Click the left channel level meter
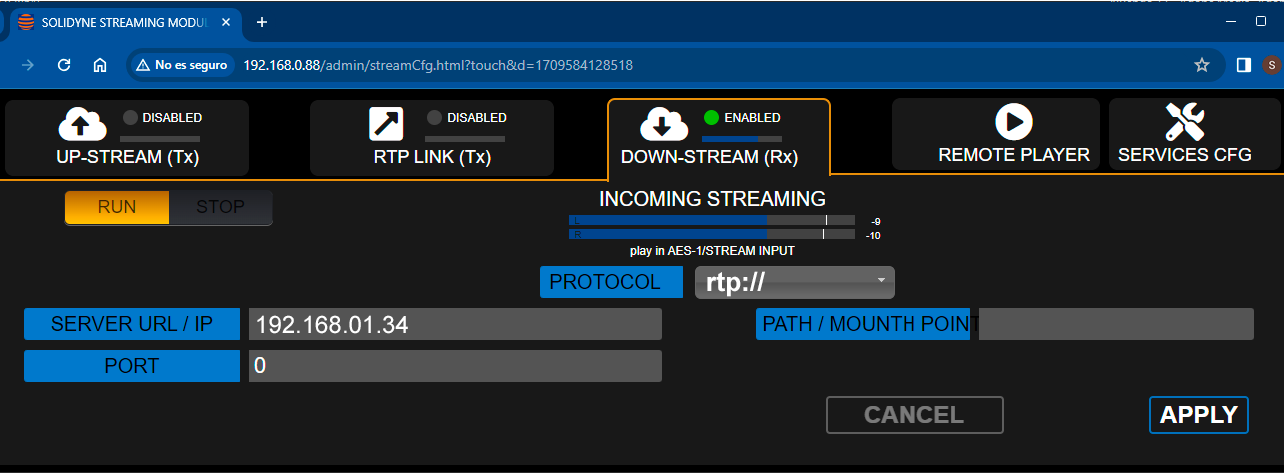 pos(712,220)
